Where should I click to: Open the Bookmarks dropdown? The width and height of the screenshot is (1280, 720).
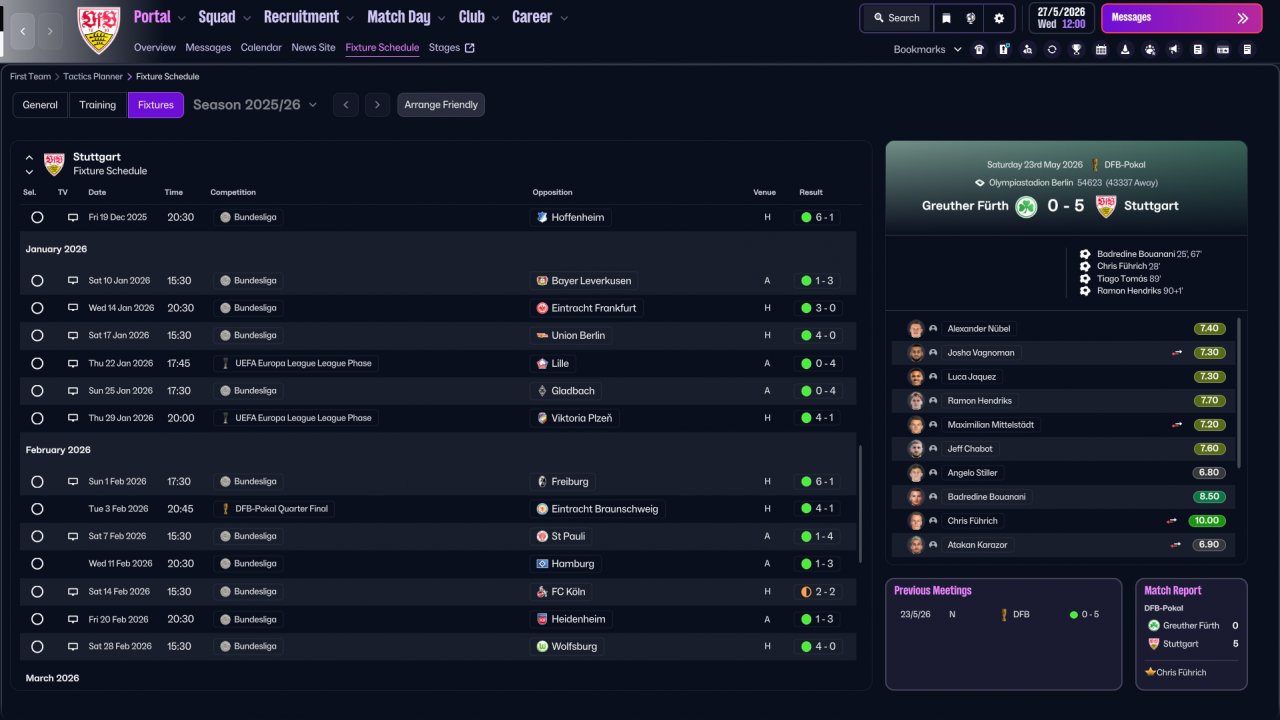[927, 49]
